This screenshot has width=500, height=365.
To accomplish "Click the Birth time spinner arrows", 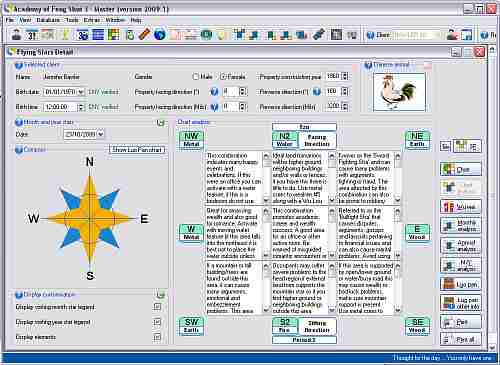I will tap(81, 107).
